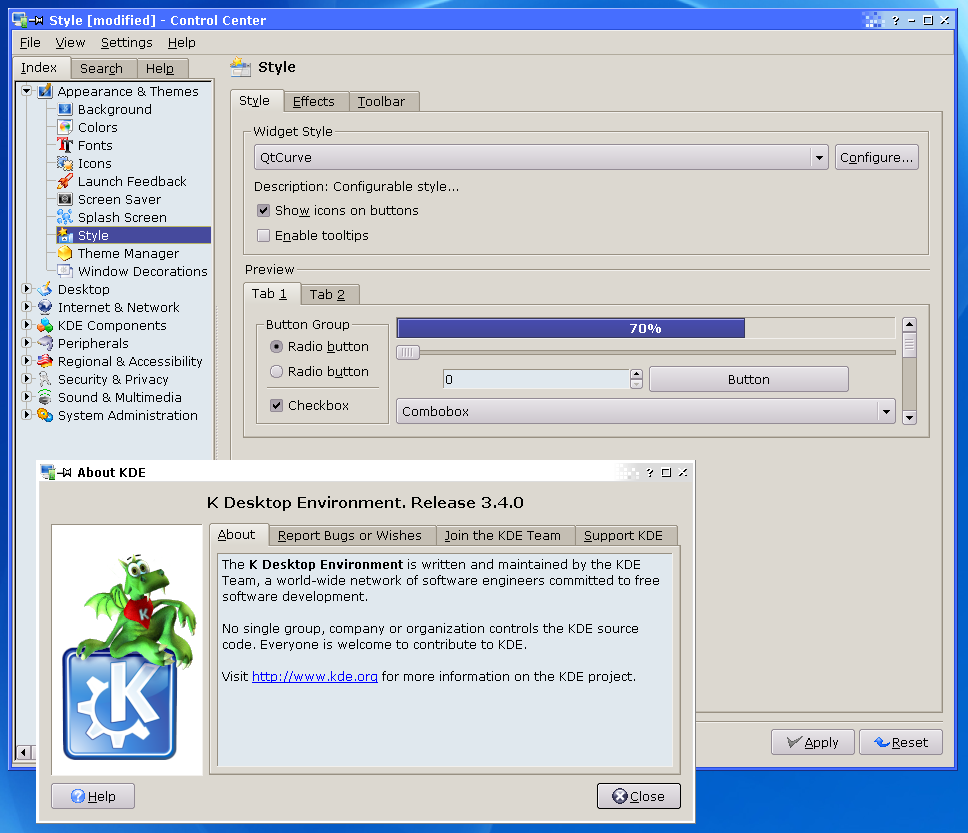This screenshot has width=968, height=833.
Task: Click the sidebar horizontal scrollbar left arrow
Action: coord(23,752)
